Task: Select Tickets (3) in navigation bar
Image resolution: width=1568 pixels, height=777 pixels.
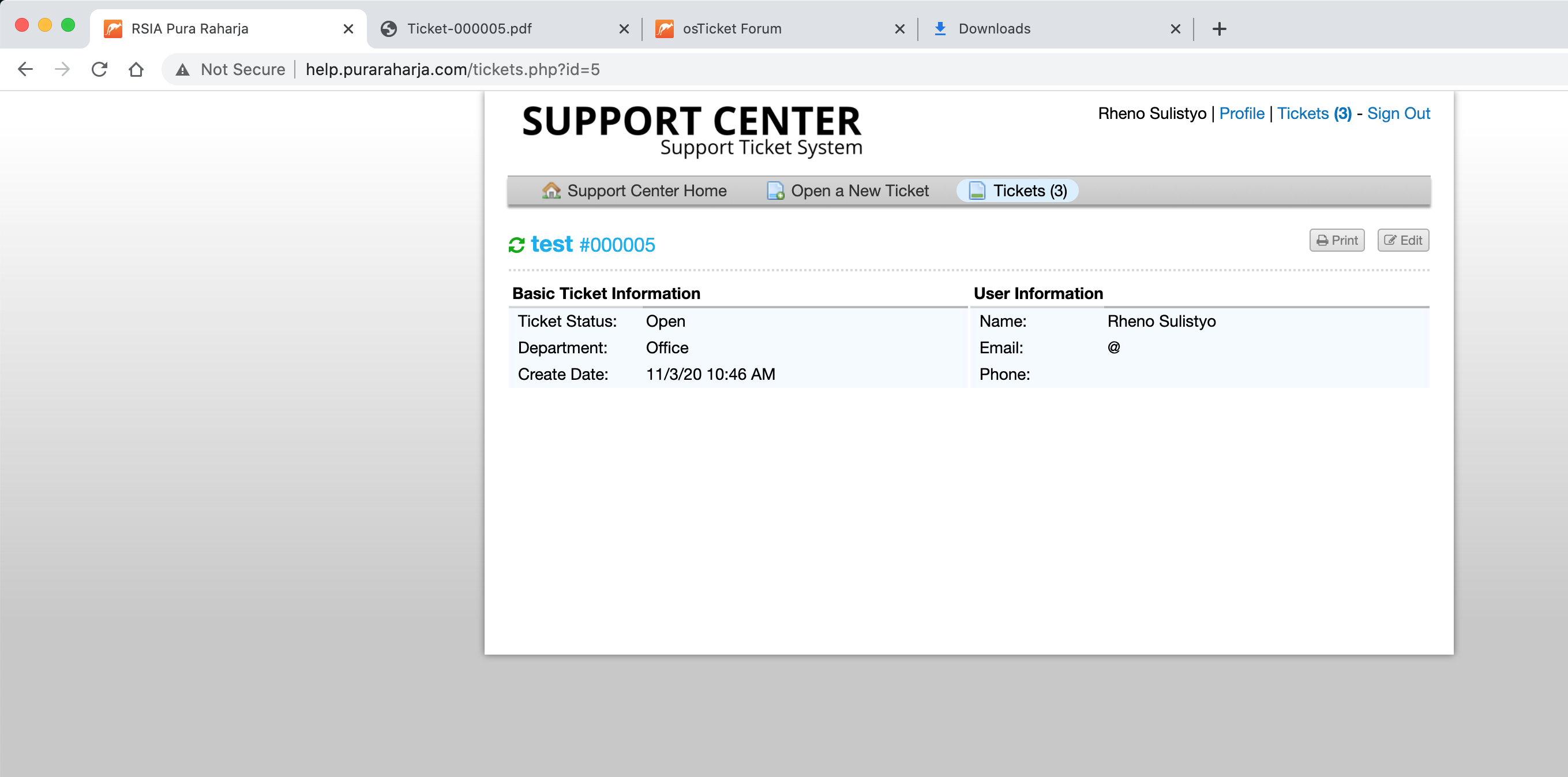Action: pos(1018,190)
